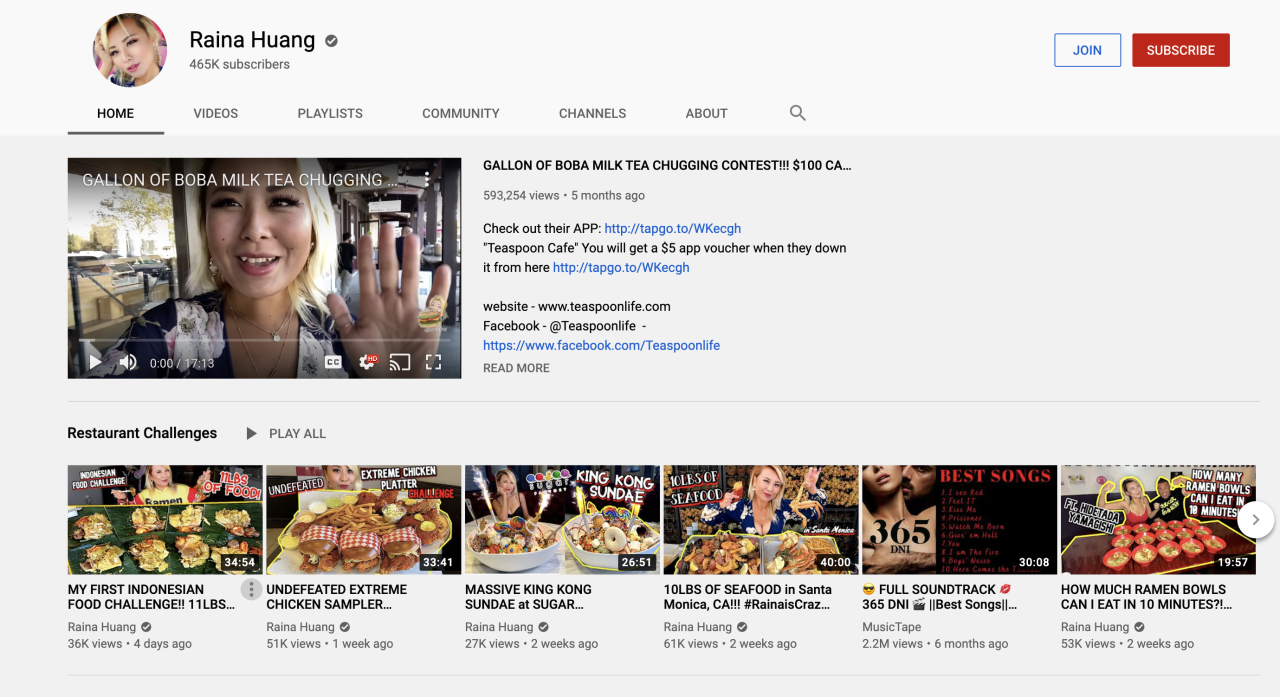Open UNDEFEATED EXTREME CHICKEN SAMPLER title
The height and width of the screenshot is (697, 1280).
[337, 597]
